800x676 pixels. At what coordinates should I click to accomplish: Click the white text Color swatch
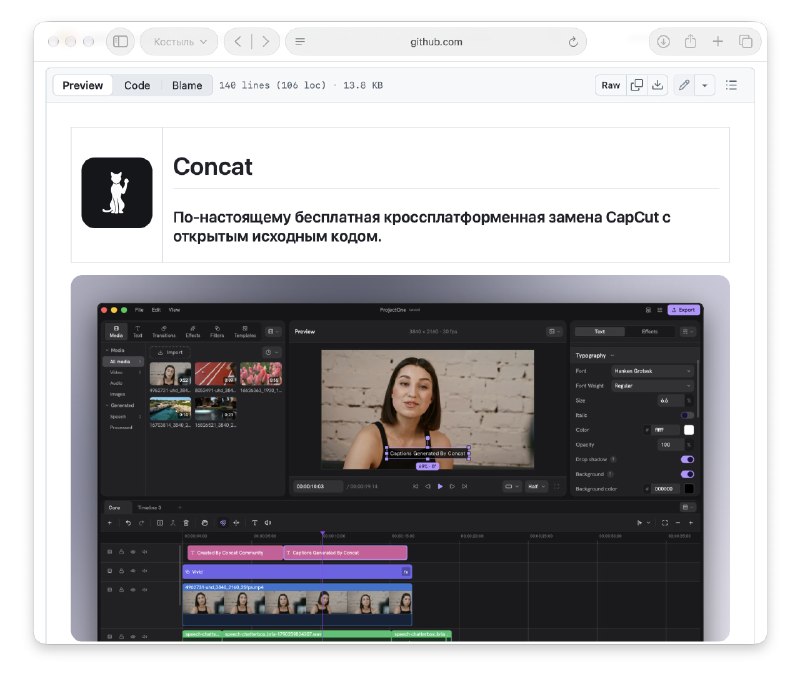(689, 430)
